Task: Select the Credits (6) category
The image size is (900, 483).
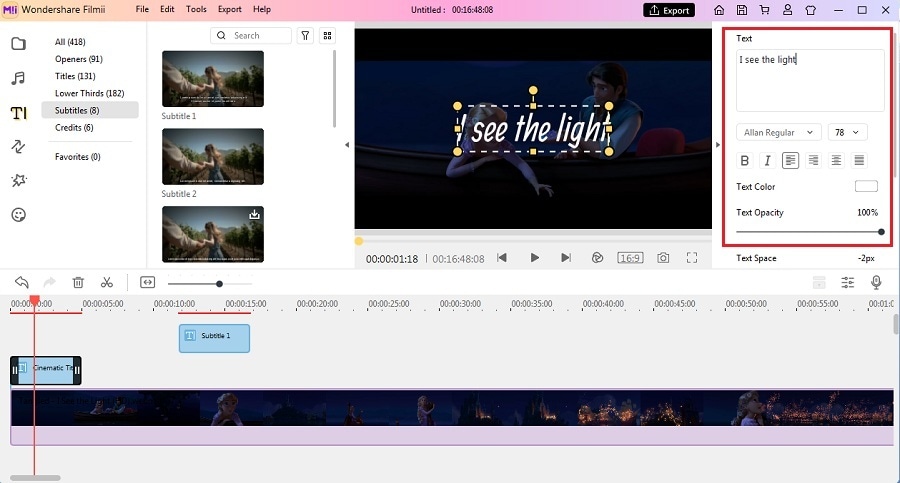Action: pyautogui.click(x=74, y=127)
